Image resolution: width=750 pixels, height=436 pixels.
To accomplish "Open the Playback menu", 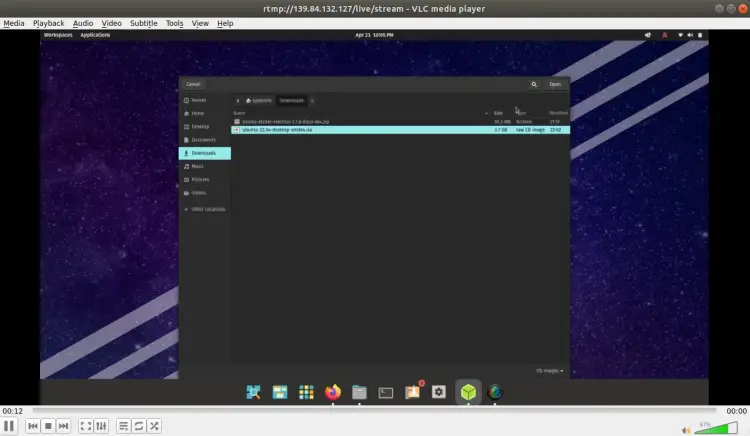I will (48, 23).
